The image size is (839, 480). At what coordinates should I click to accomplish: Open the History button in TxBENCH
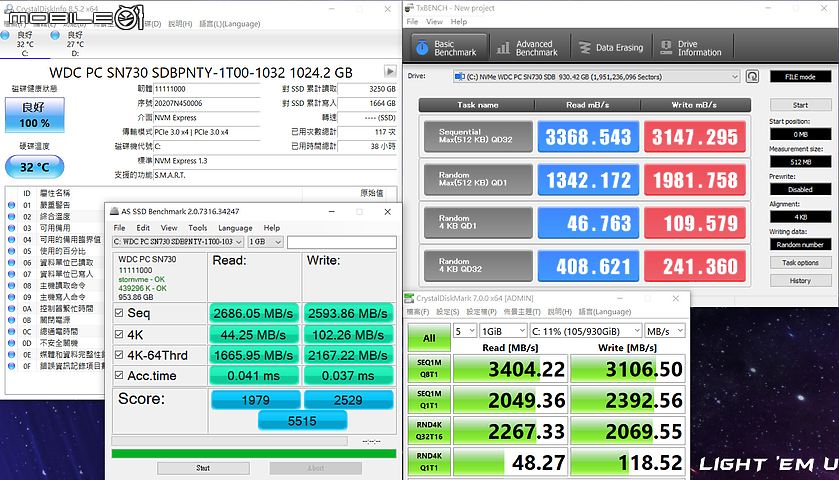pos(800,280)
